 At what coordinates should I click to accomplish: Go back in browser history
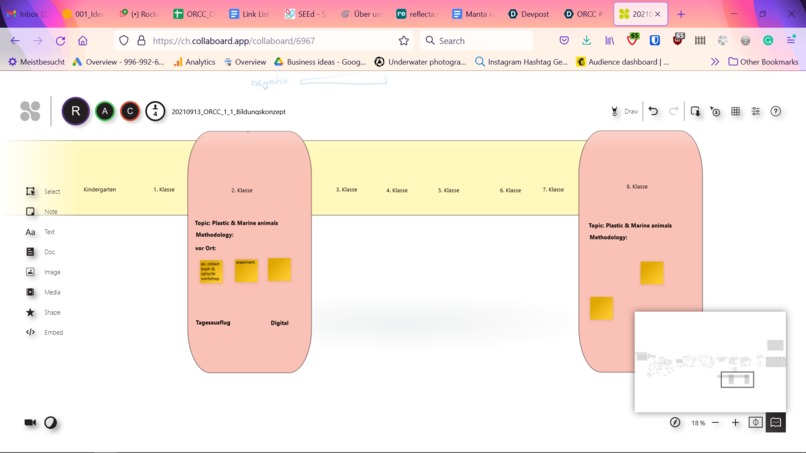coord(15,41)
